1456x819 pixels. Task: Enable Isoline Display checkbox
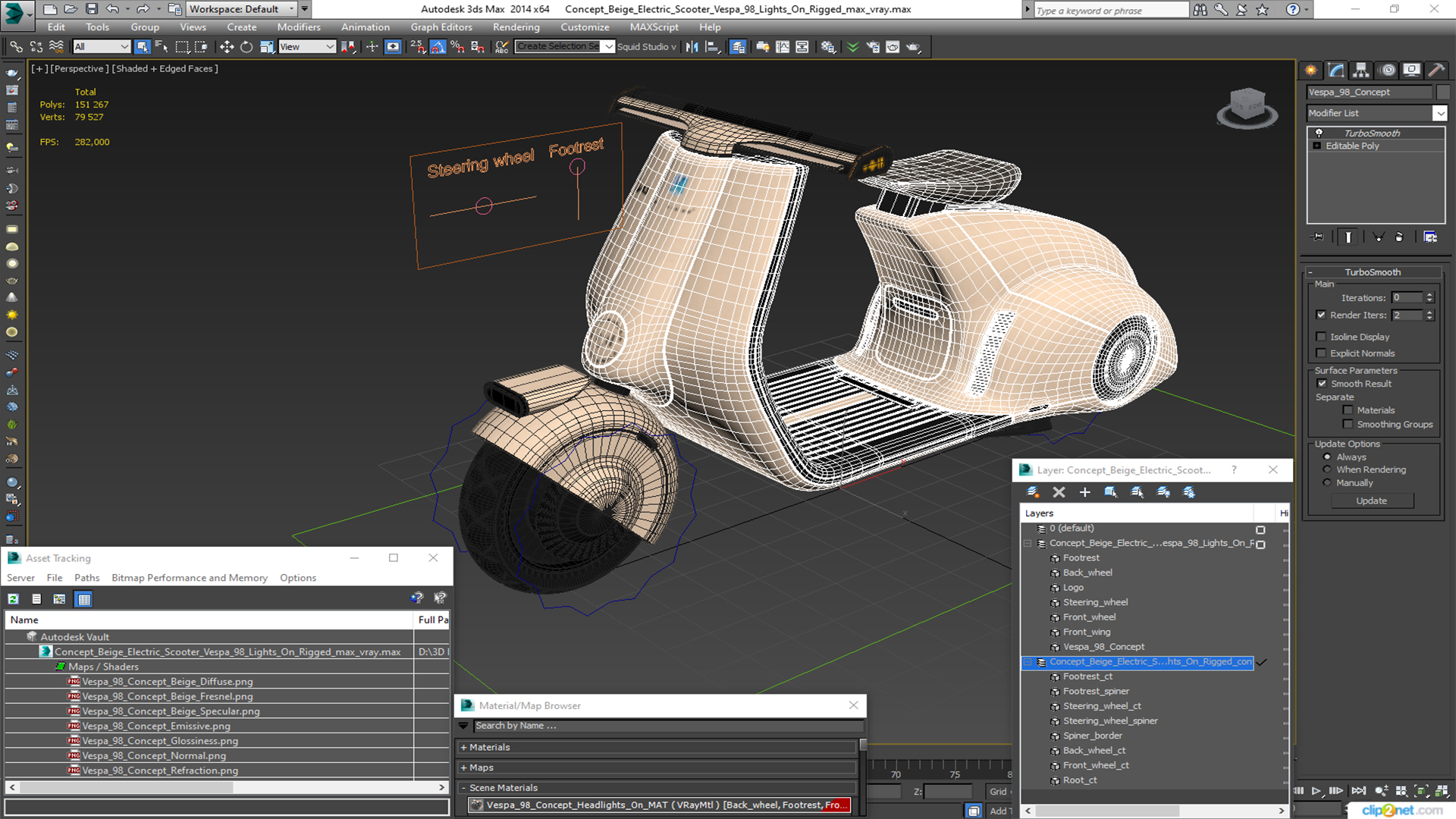pos(1322,337)
